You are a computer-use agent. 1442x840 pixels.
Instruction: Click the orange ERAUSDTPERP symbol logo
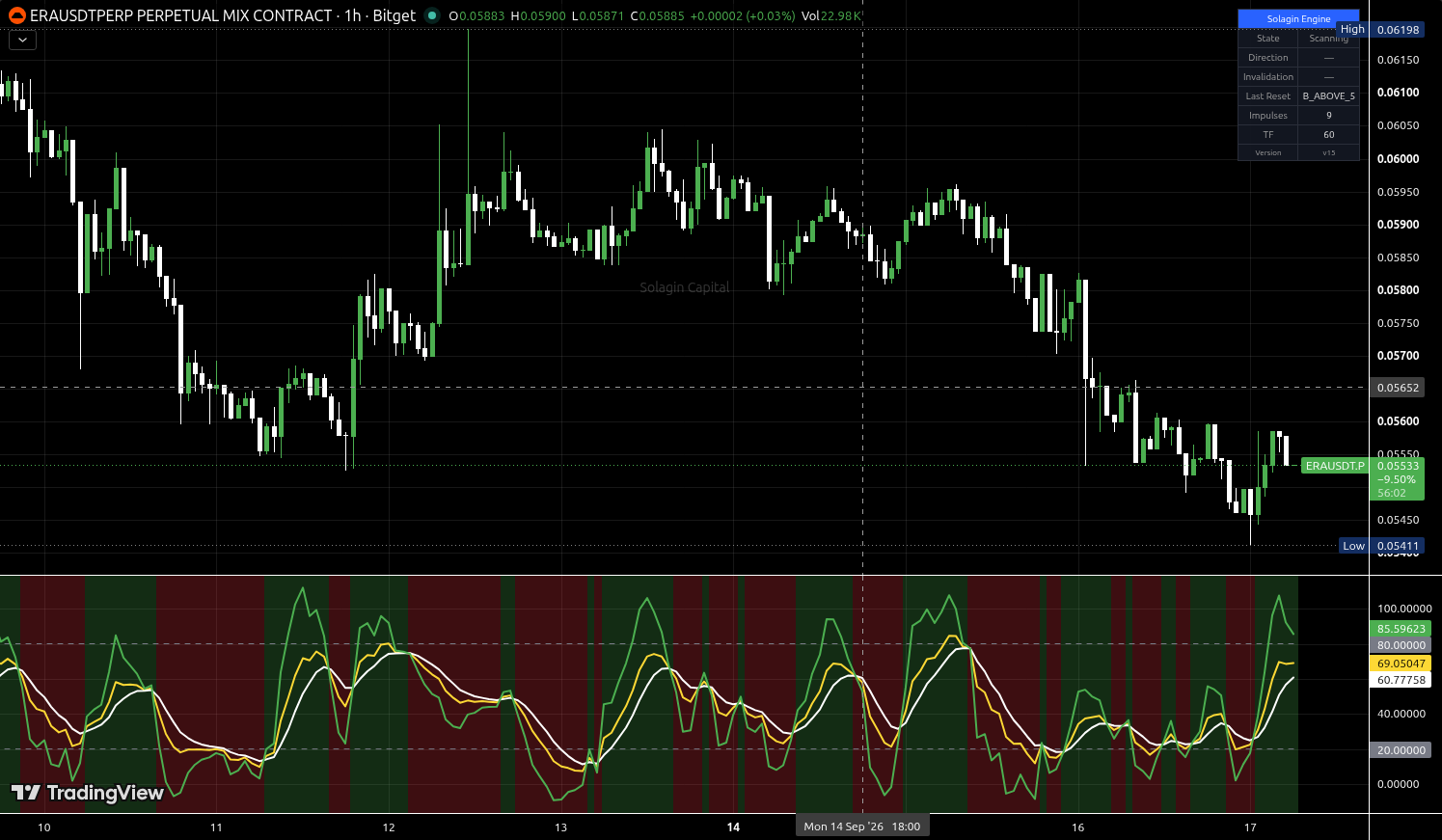click(x=16, y=15)
